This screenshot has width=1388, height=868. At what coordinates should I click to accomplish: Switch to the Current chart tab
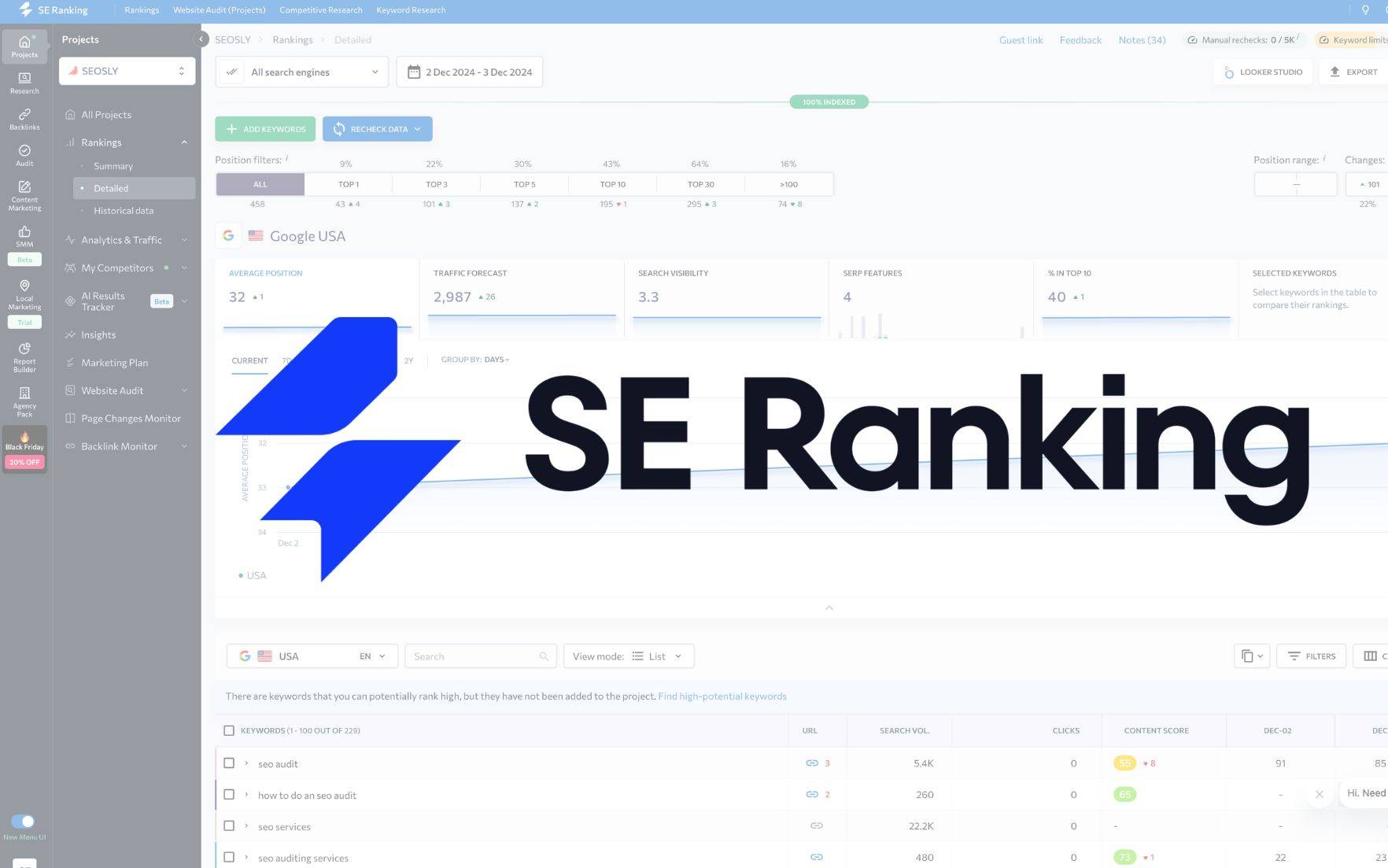(249, 360)
